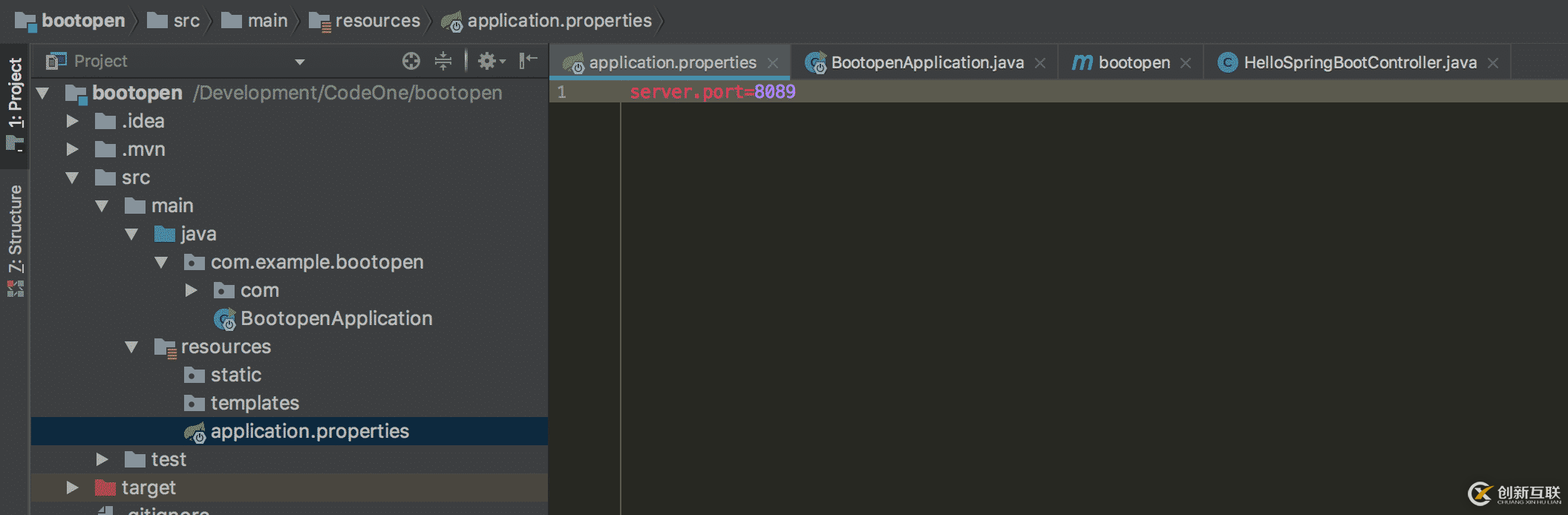Collapse the resources folder arrow

131,347
